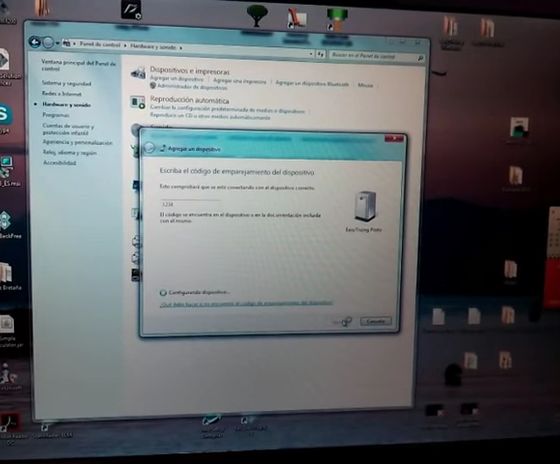
Task: Click the Skype desktop icon
Action: (x=5, y=114)
